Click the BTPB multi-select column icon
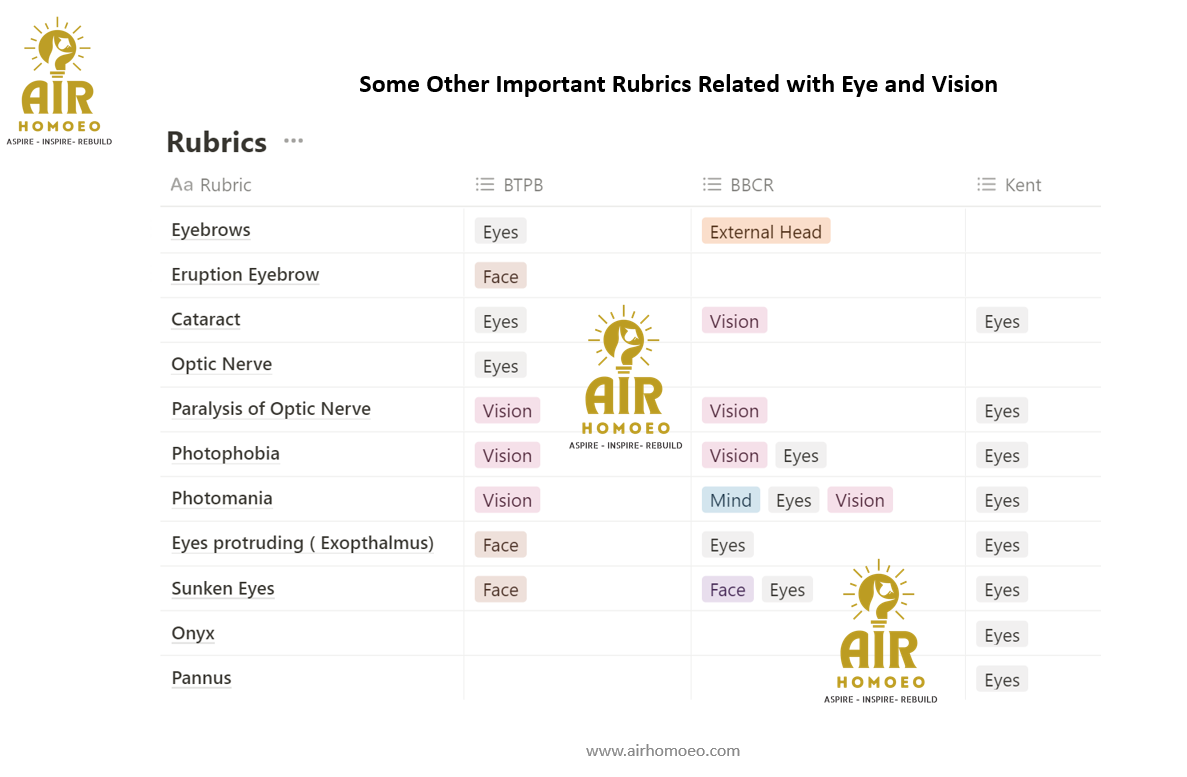The image size is (1187, 777). (484, 185)
